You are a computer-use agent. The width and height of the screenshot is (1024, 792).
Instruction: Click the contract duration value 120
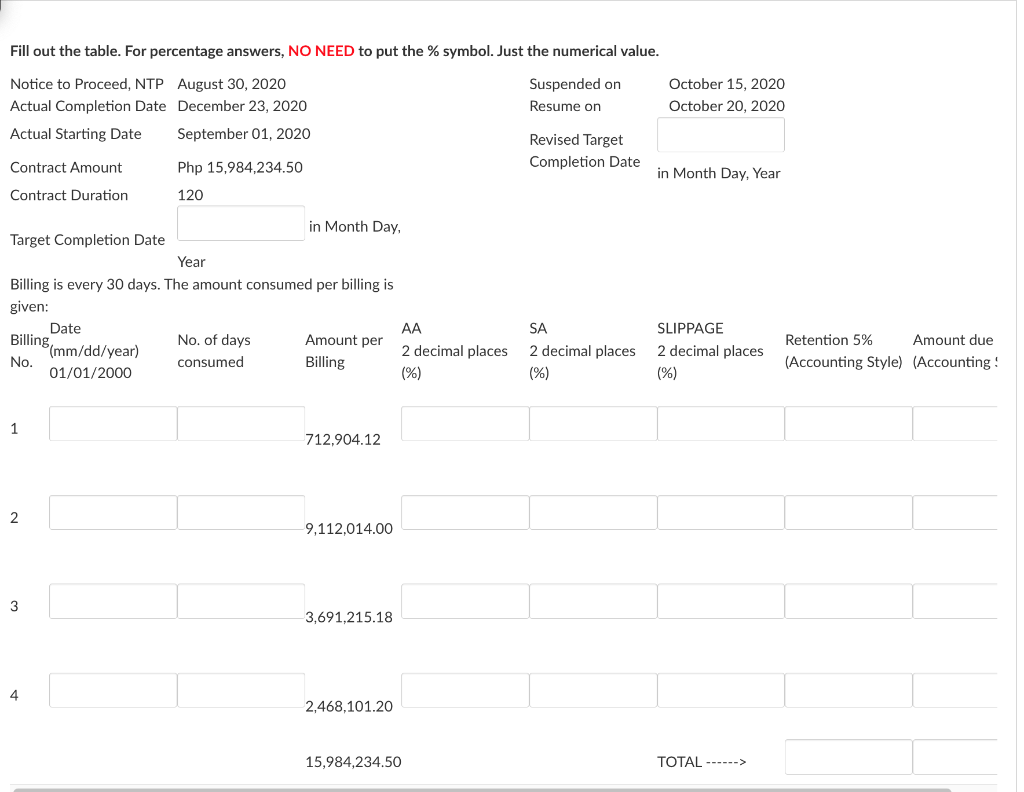(x=190, y=195)
